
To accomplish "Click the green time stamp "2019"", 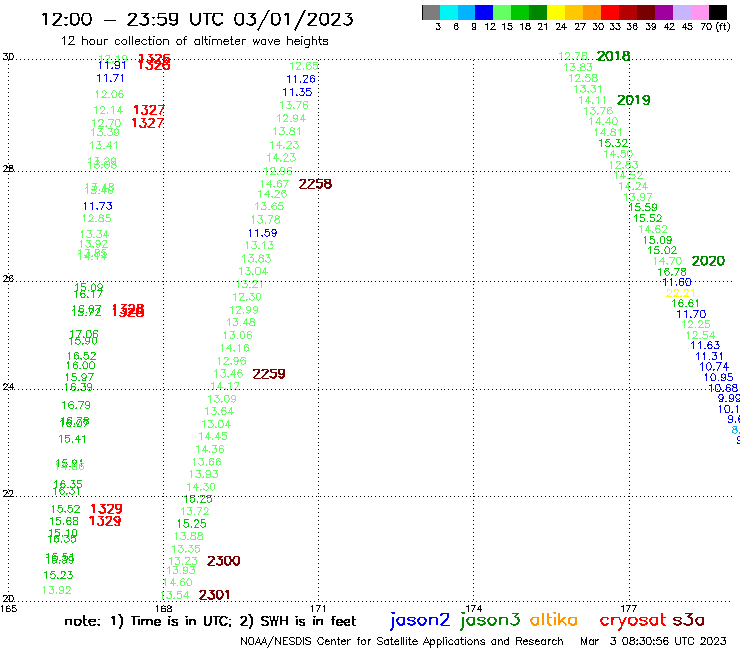I will point(633,100).
